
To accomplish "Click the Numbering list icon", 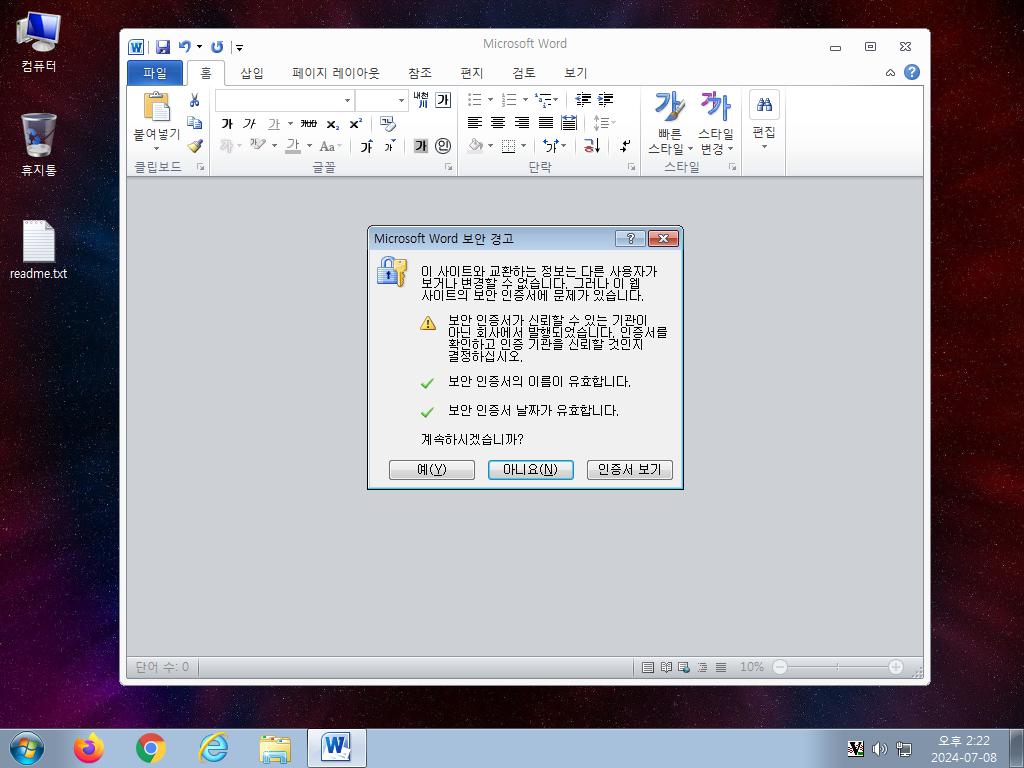I will pyautogui.click(x=509, y=99).
